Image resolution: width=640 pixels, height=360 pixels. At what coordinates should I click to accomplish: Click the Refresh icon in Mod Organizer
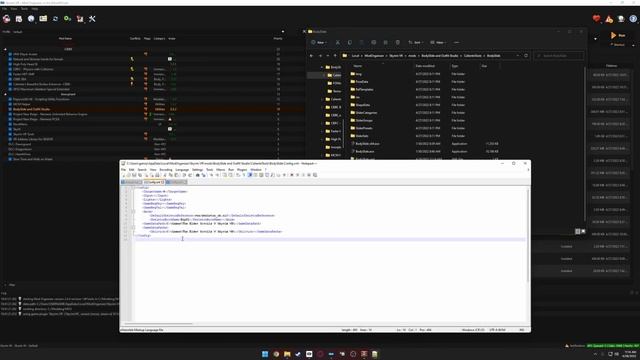56,19
